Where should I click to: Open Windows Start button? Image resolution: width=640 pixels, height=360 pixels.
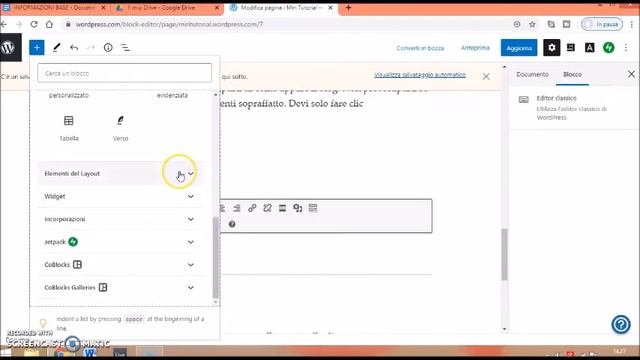click(x=6, y=353)
